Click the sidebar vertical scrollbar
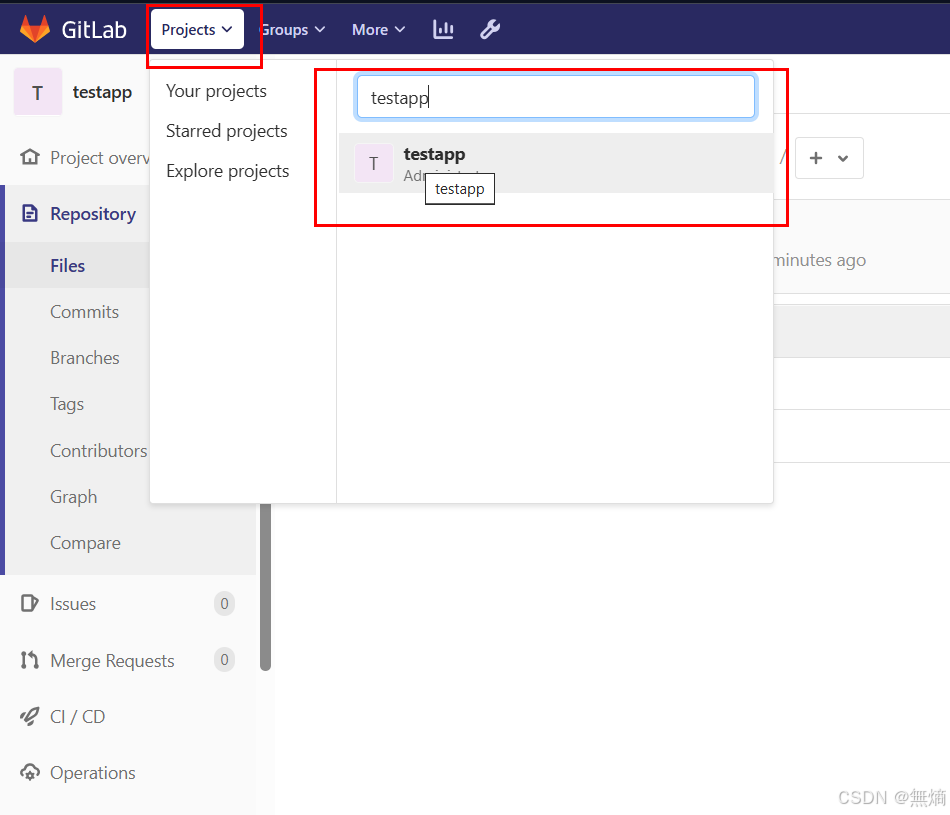 pyautogui.click(x=265, y=587)
